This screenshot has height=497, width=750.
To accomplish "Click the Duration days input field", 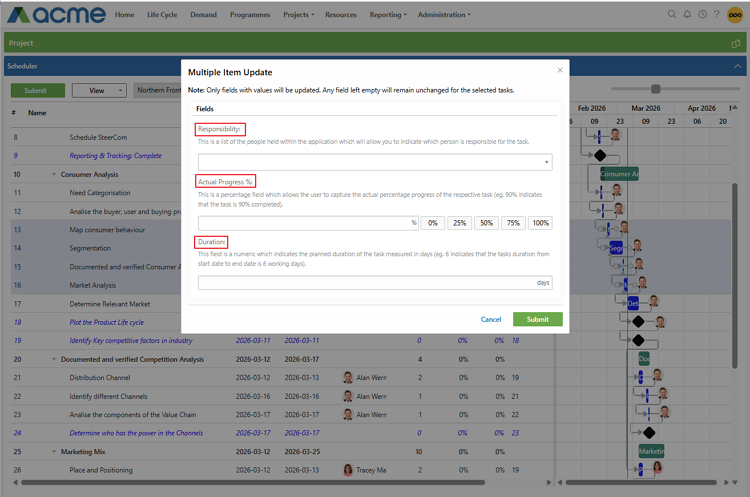I will point(366,283).
